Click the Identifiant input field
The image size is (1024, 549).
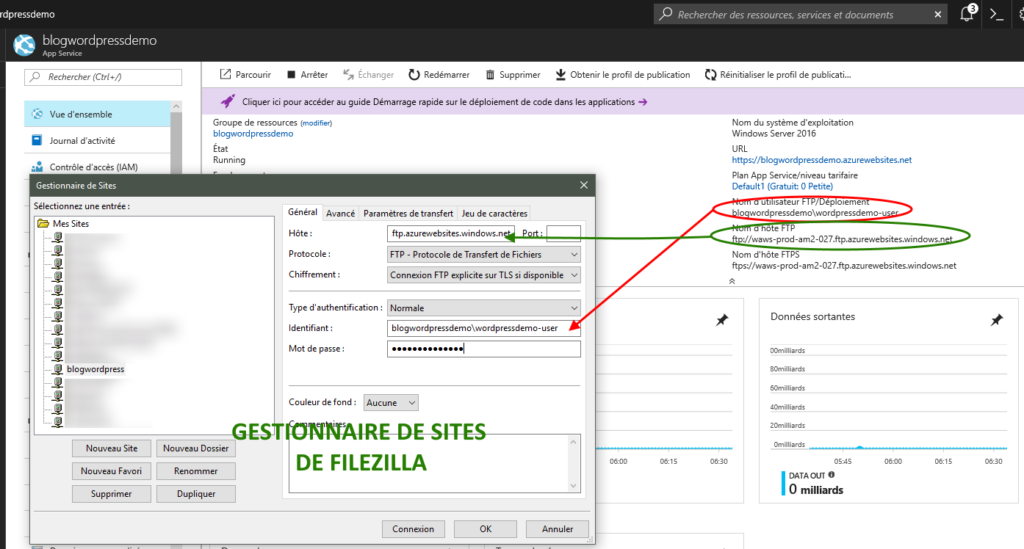[483, 328]
